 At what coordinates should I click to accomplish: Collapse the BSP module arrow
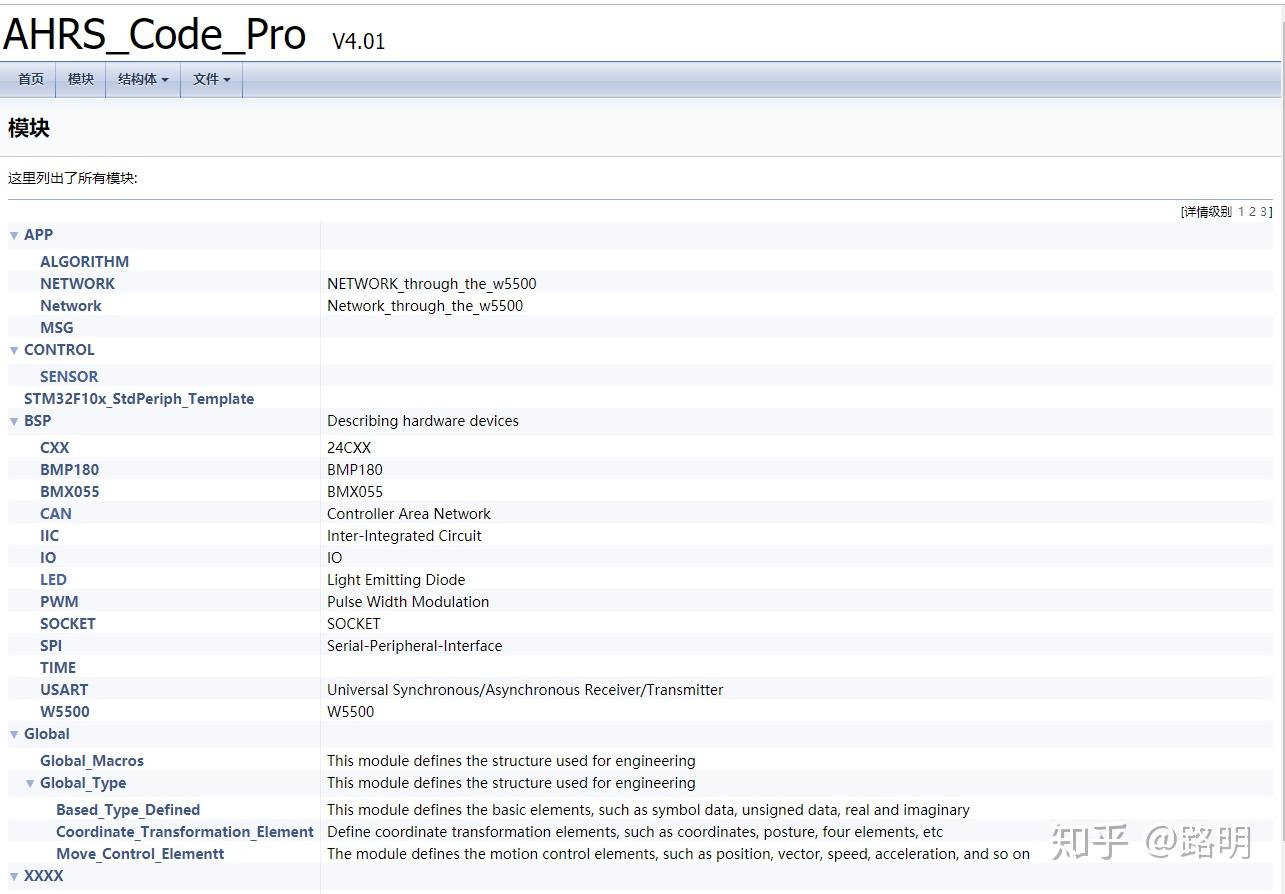click(14, 421)
